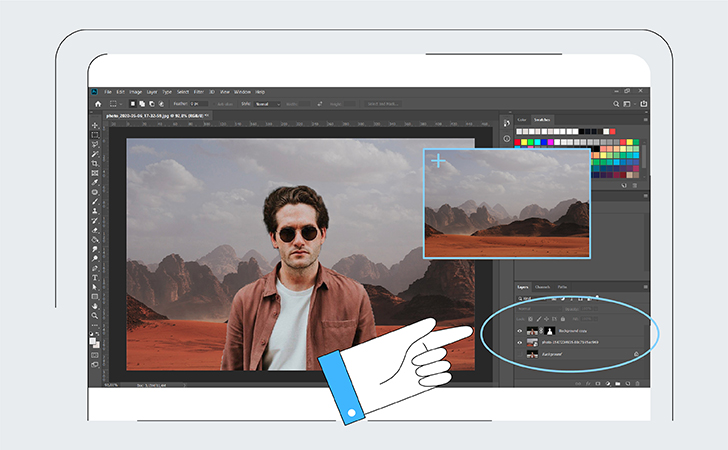This screenshot has height=450, width=728.
Task: Open the Layer menu
Action: click(152, 92)
